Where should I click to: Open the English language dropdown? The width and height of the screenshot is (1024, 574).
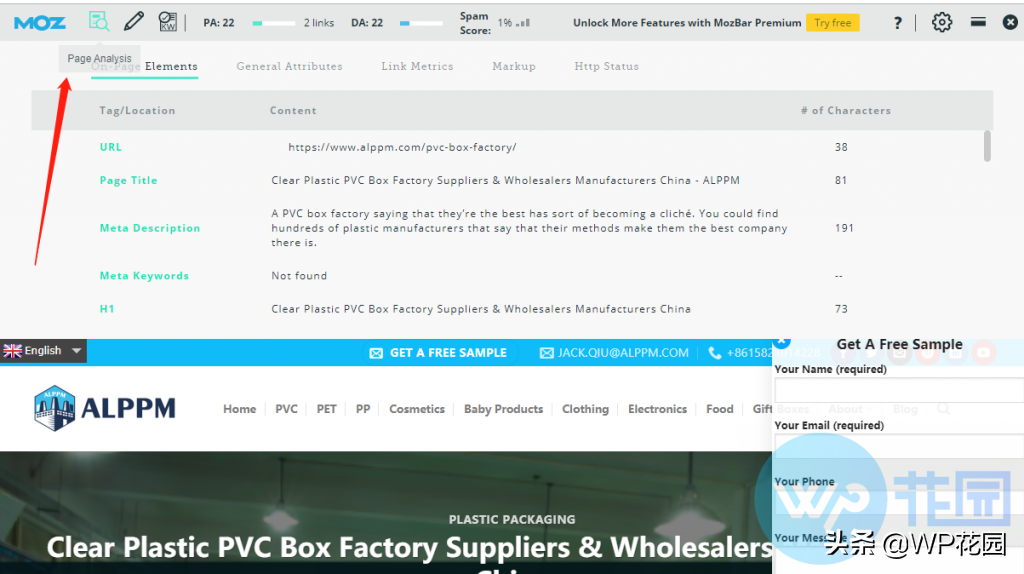click(x=43, y=351)
